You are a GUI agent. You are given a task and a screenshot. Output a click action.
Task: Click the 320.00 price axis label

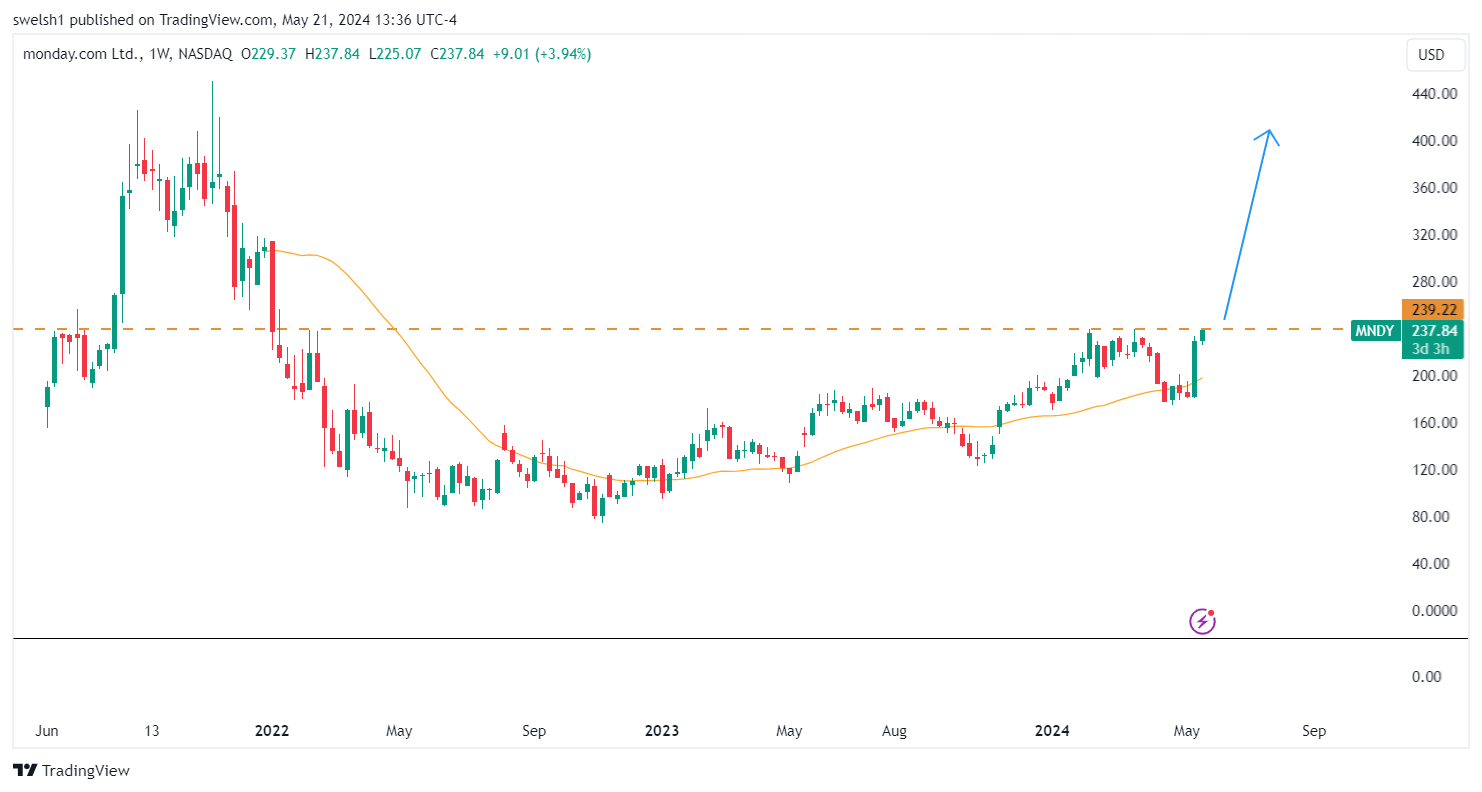pos(1433,235)
